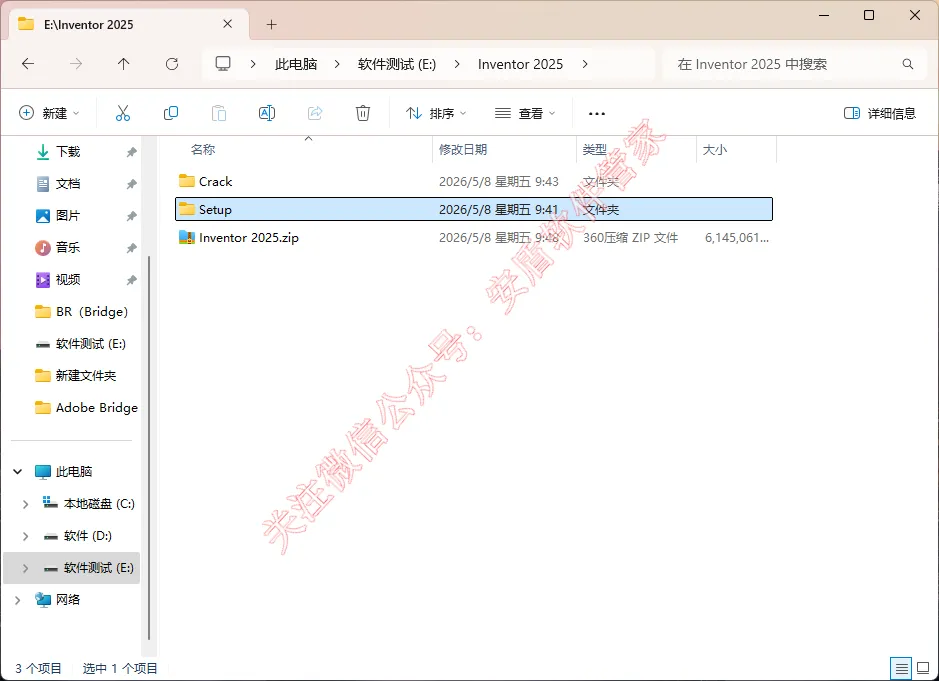Viewport: 939px width, 681px height.
Task: Click the Crack folder icon
Action: click(x=187, y=181)
